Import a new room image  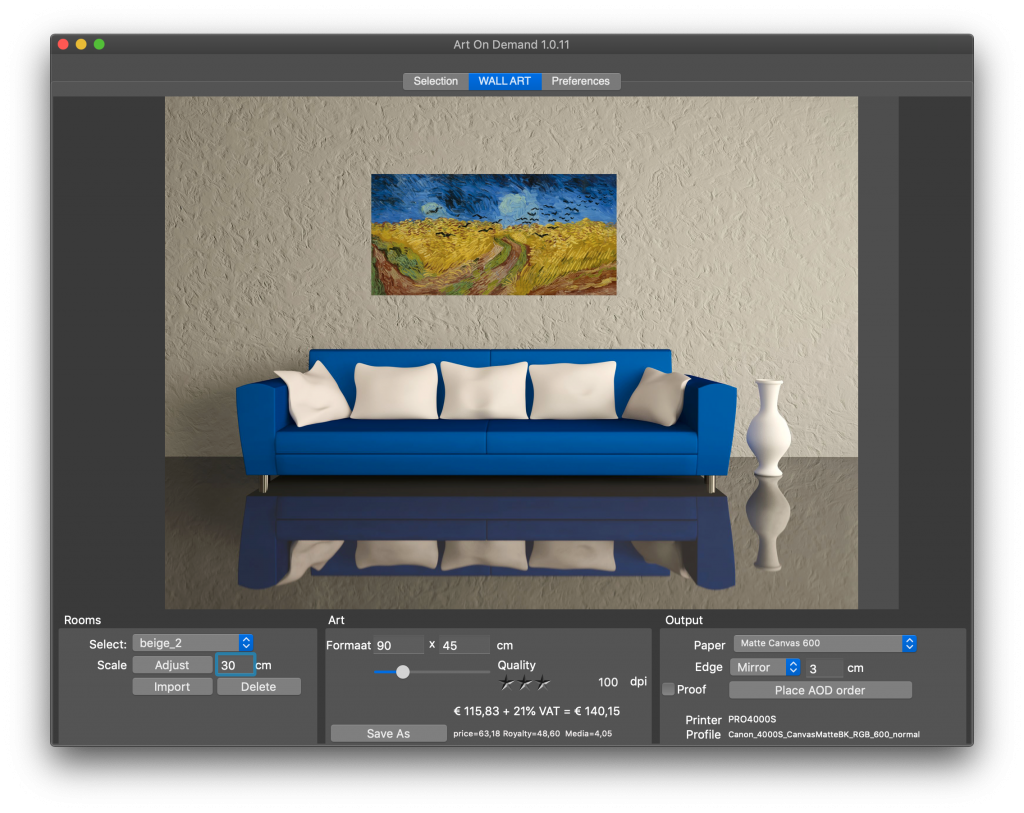pyautogui.click(x=172, y=687)
